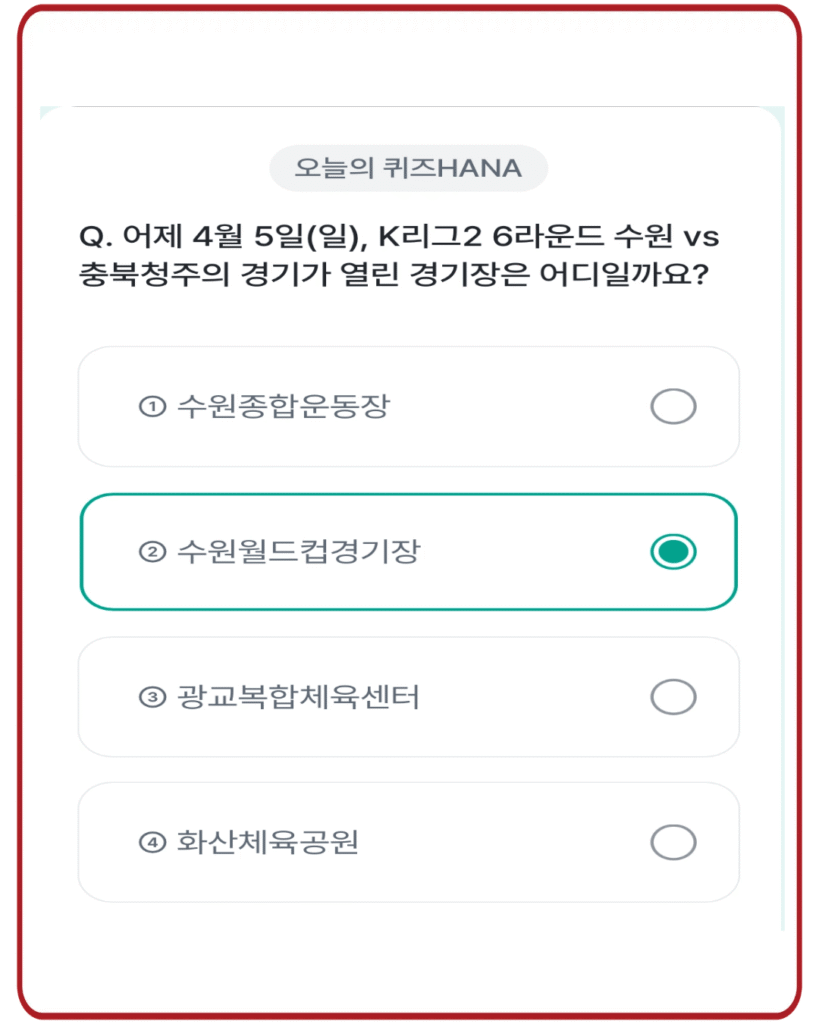819x1024 pixels.
Task: Click the empty radio circle on the first card
Action: (675, 406)
